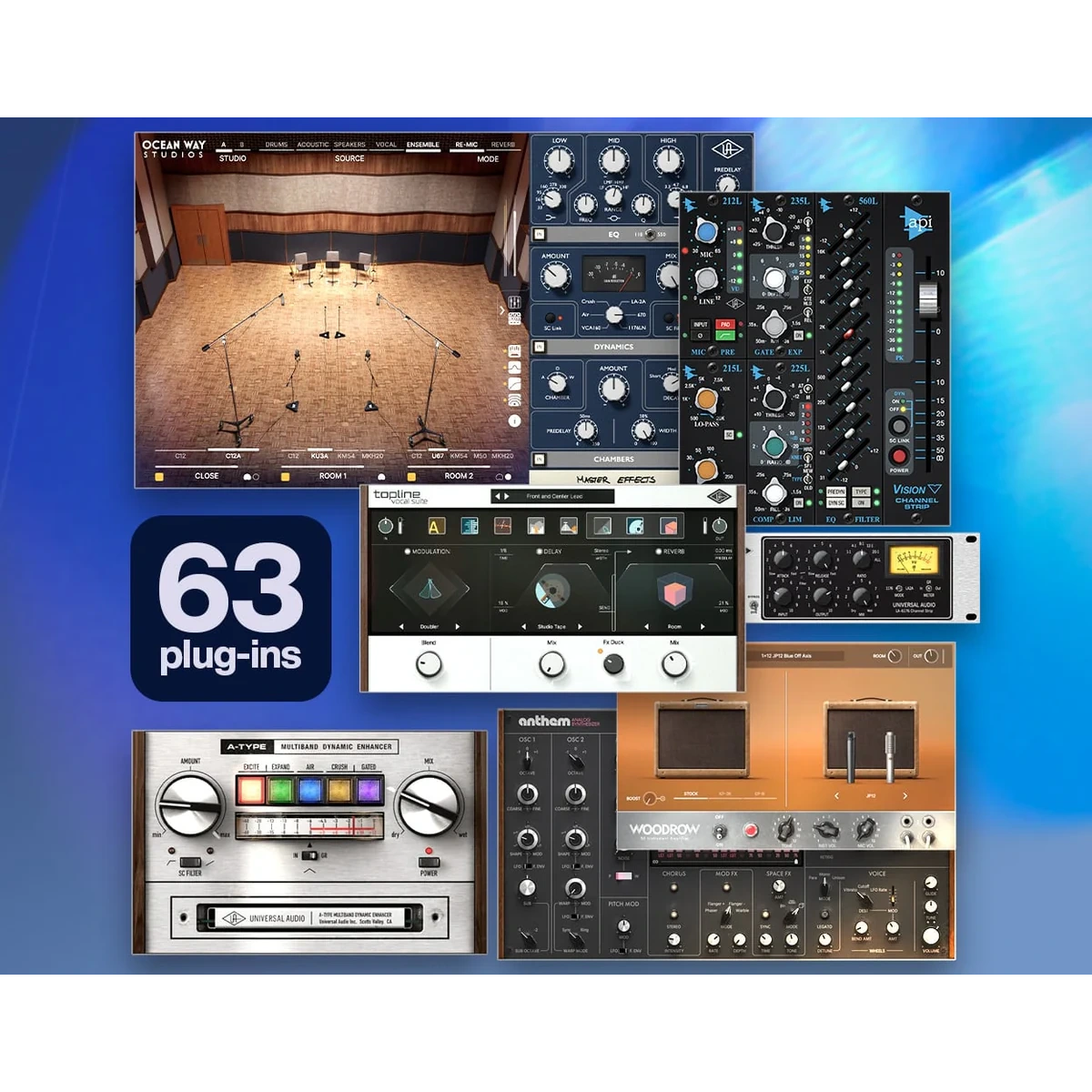The width and height of the screenshot is (1092, 1092).
Task: Go to previous preset arrow in Topline header
Action: (x=498, y=496)
